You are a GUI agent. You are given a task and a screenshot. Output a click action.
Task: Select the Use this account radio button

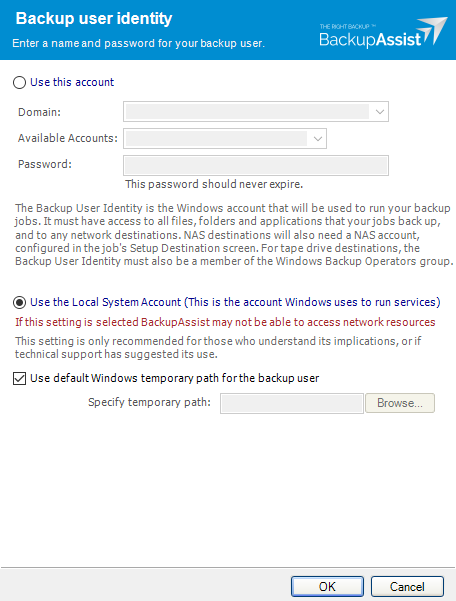click(20, 82)
